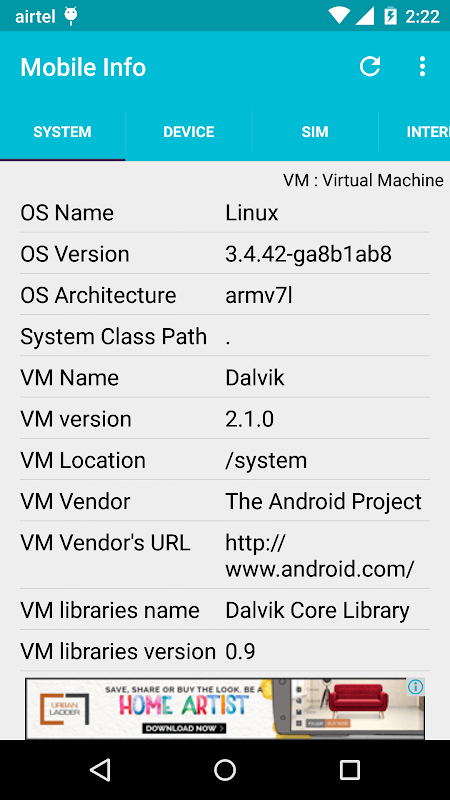Tap the battery icon in status bar
The height and width of the screenshot is (800, 450).
tap(390, 16)
